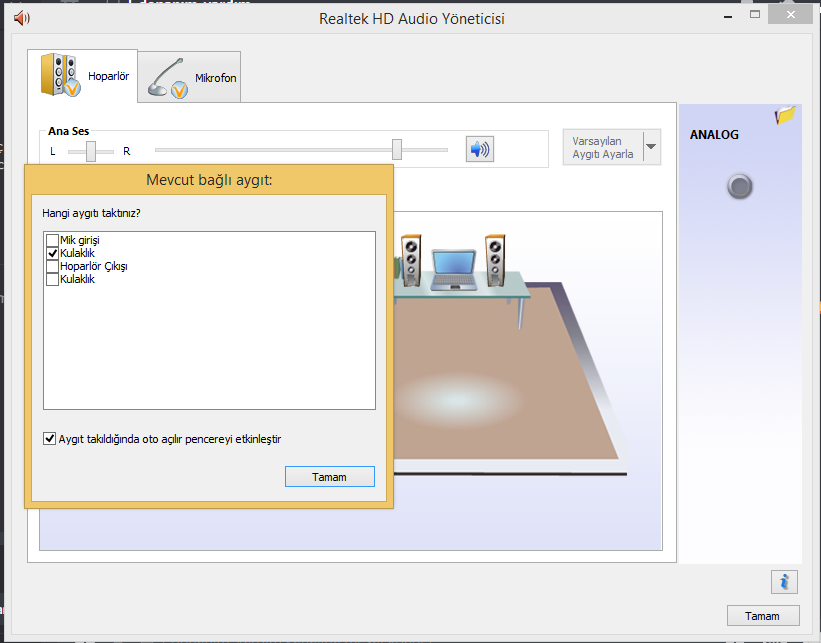Close the Realtek HD Audio window

click(791, 15)
